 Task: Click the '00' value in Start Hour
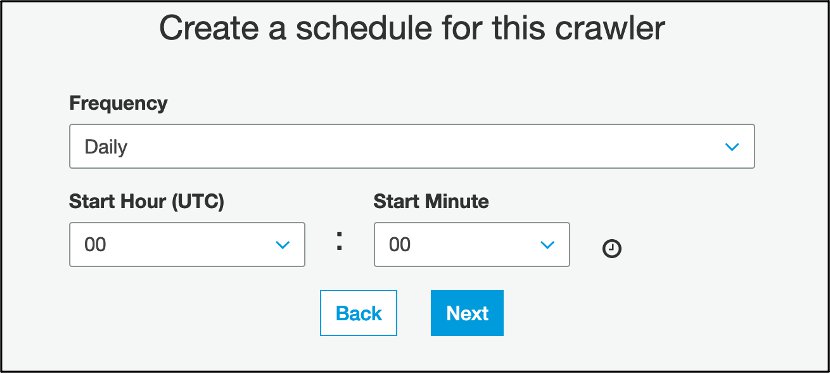coord(95,245)
